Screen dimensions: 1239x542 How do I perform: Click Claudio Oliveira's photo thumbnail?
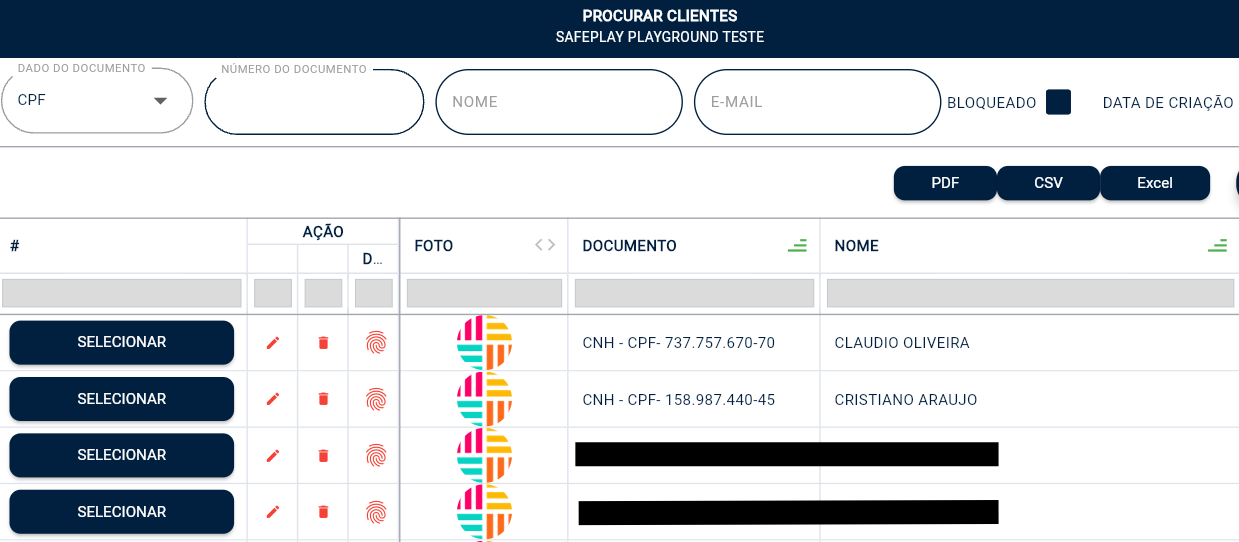tap(484, 342)
